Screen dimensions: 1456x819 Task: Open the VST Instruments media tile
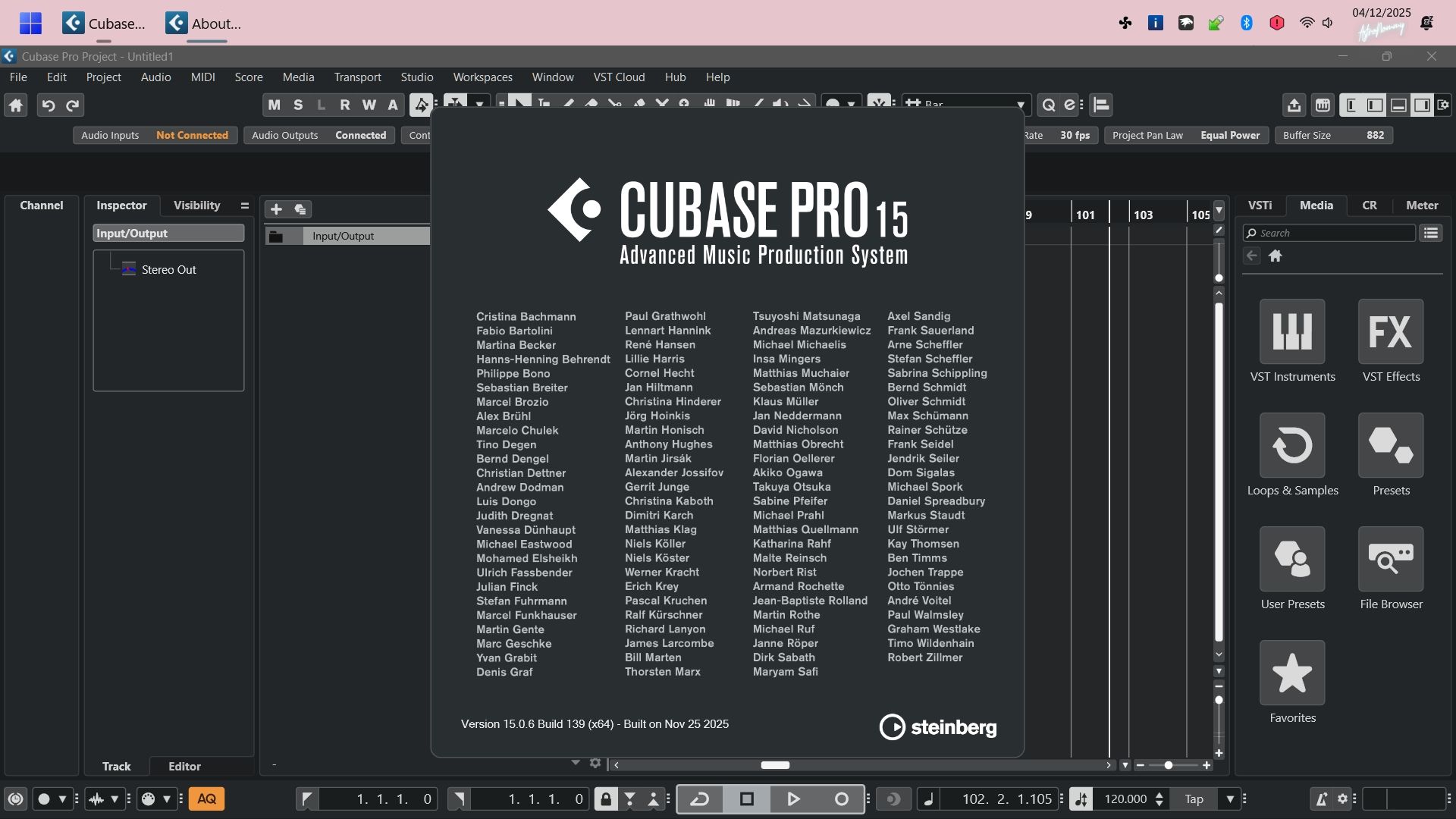[1291, 332]
